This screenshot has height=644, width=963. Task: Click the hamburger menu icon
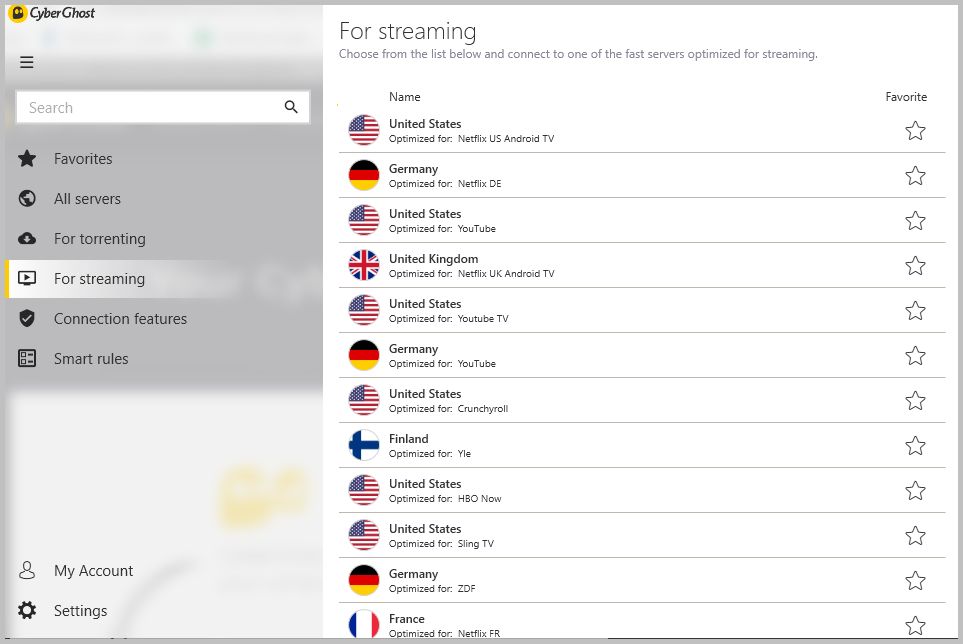tap(27, 62)
